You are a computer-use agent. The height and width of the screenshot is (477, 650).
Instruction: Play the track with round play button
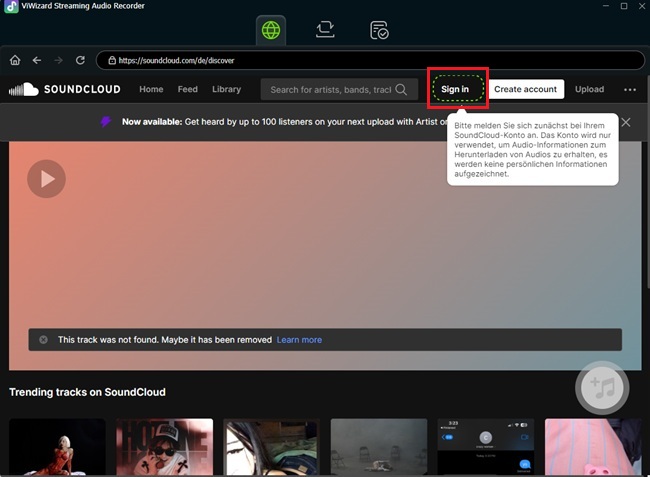[x=46, y=179]
